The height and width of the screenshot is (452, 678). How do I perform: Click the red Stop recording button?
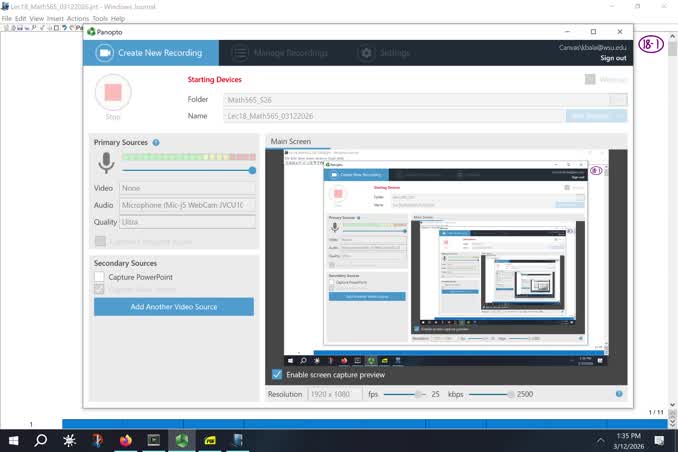(x=113, y=92)
